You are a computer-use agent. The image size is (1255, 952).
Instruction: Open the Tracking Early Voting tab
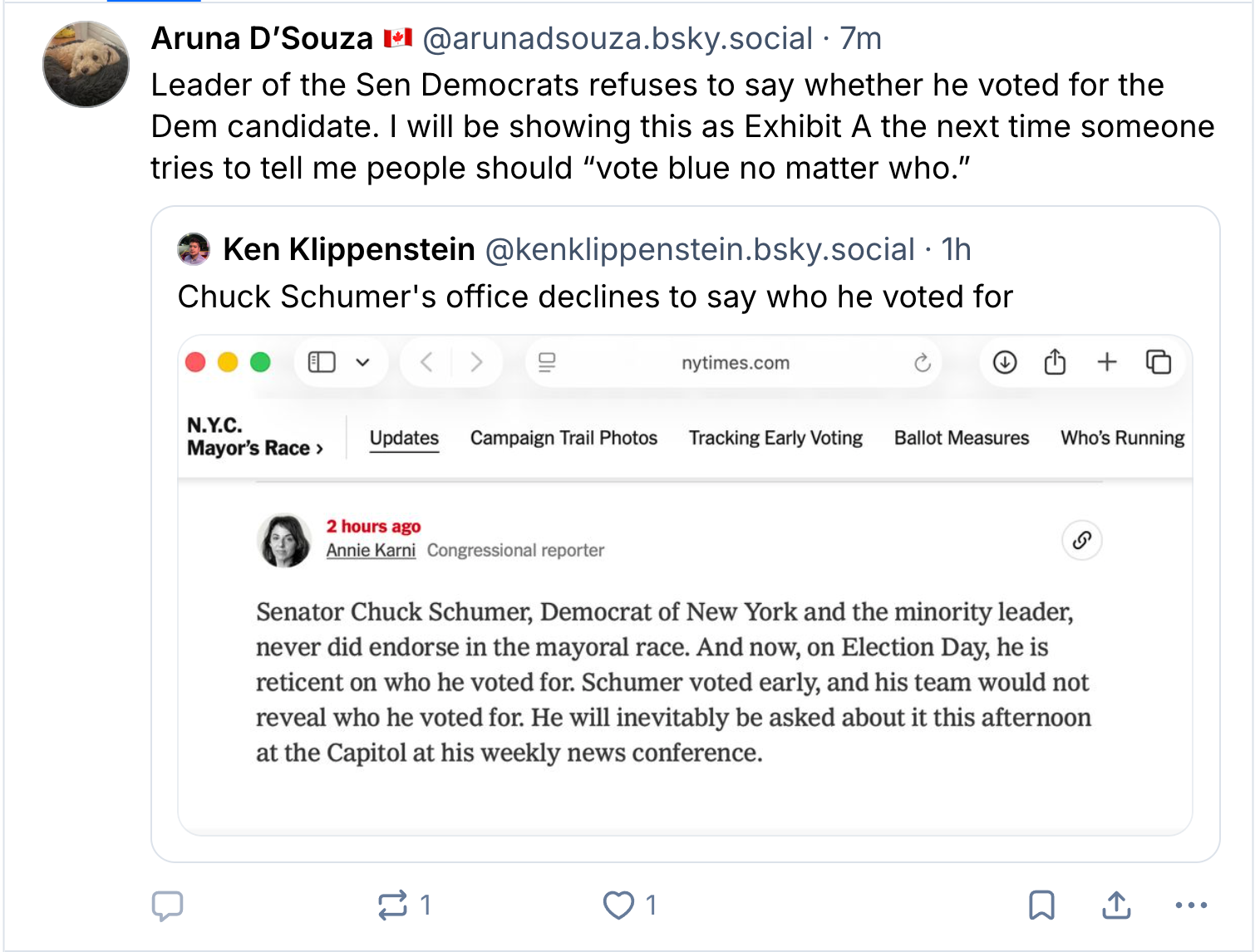775,438
